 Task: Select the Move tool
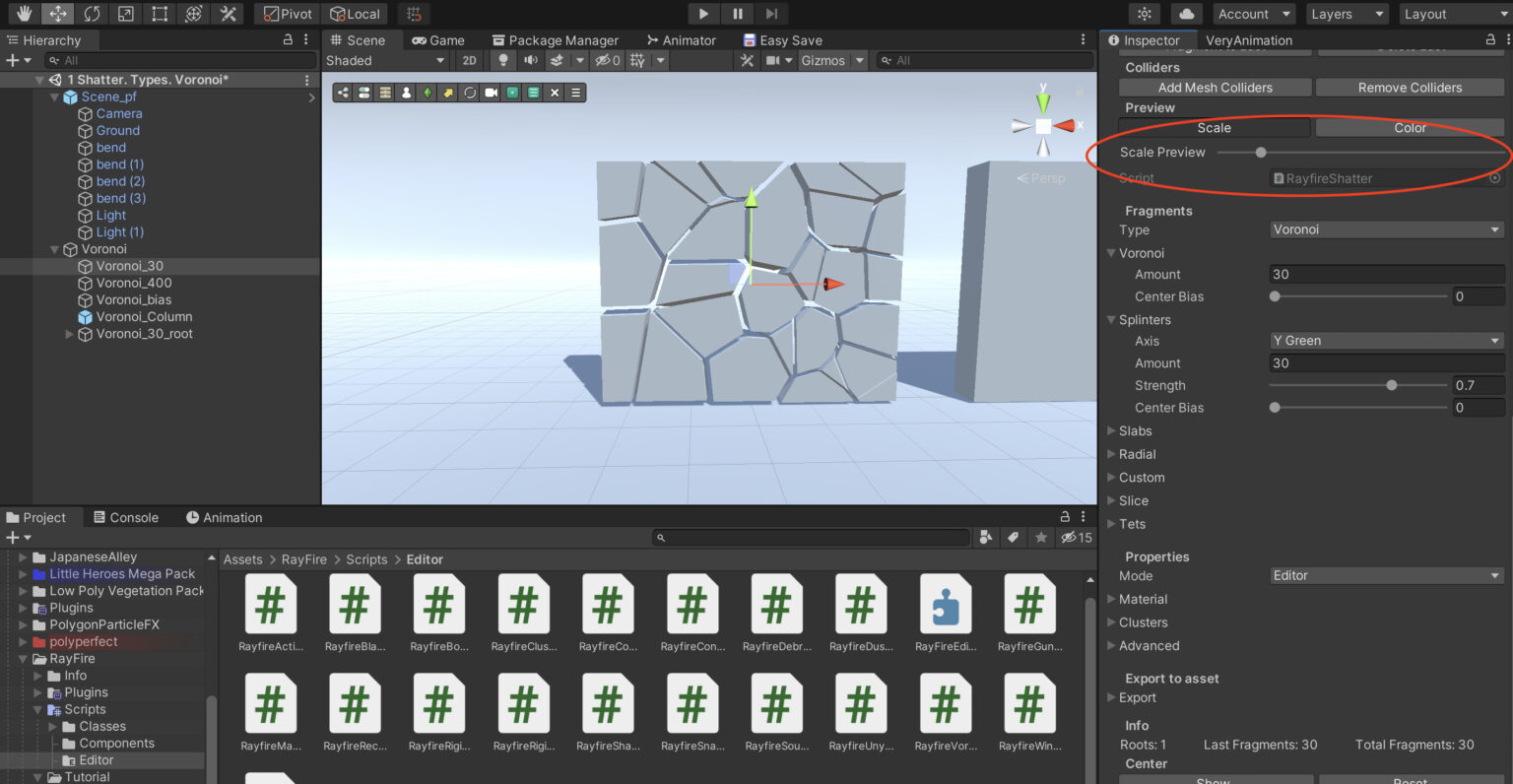(x=57, y=13)
